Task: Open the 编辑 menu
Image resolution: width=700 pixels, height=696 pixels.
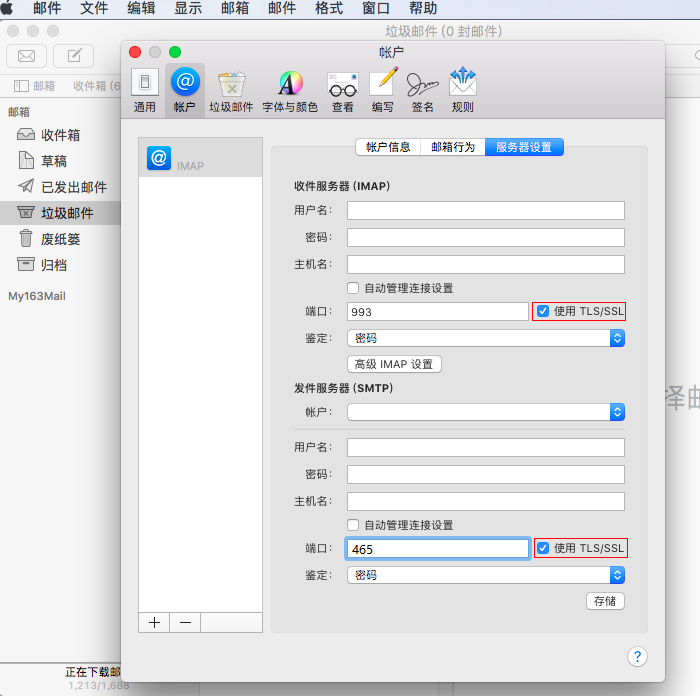Action: [141, 8]
